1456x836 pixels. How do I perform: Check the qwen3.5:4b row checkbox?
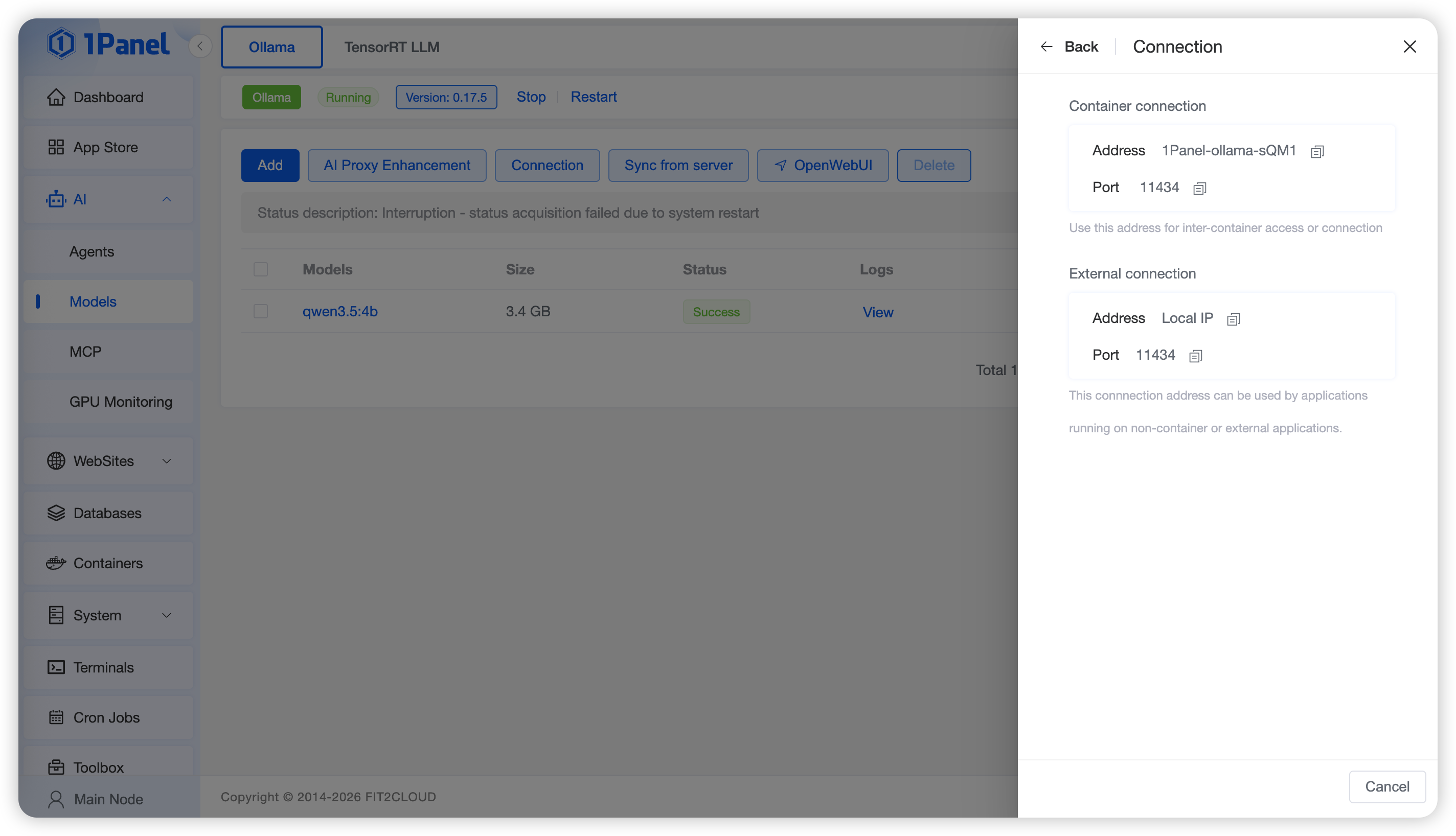click(x=261, y=311)
